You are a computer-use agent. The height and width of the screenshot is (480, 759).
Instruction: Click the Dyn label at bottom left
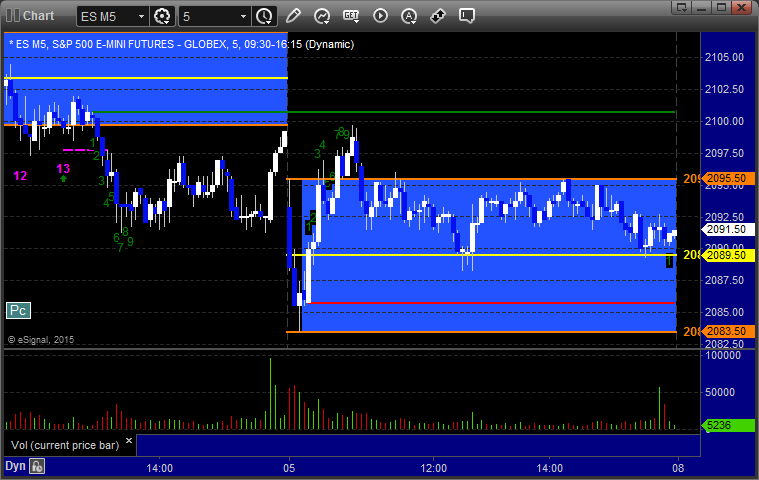point(15,466)
